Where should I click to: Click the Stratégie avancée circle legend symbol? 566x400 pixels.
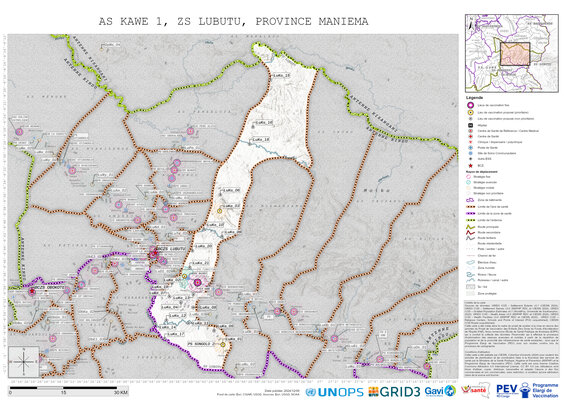[x=469, y=182]
